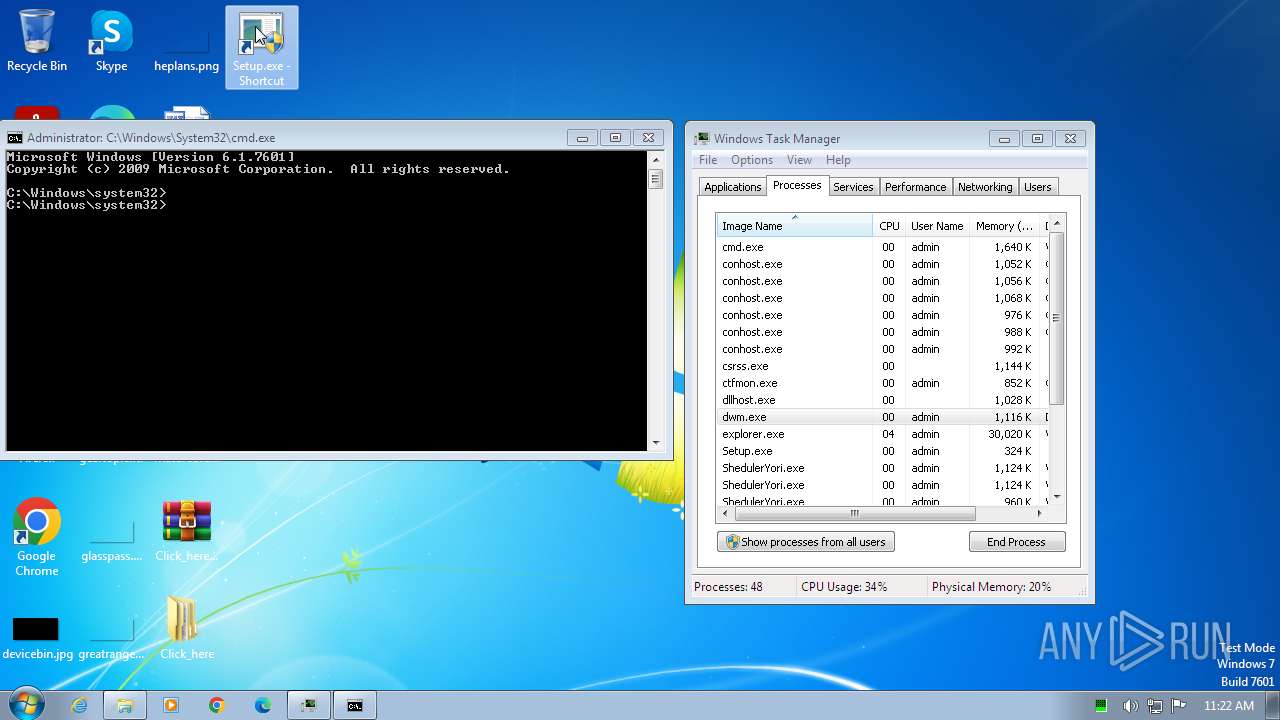Launch Internet Explorer from the taskbar
The height and width of the screenshot is (720, 1280).
coord(79,705)
